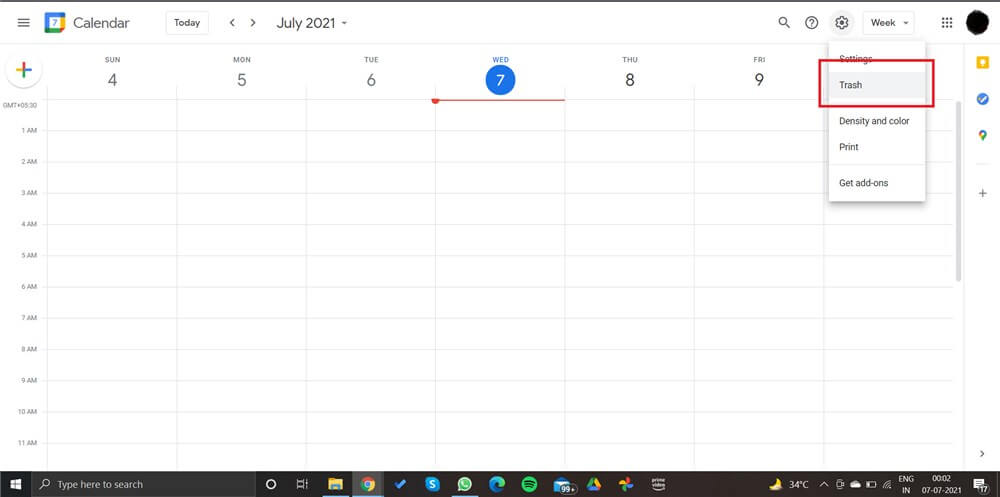
Task: Open Google Maps in side panel
Action: click(x=982, y=136)
